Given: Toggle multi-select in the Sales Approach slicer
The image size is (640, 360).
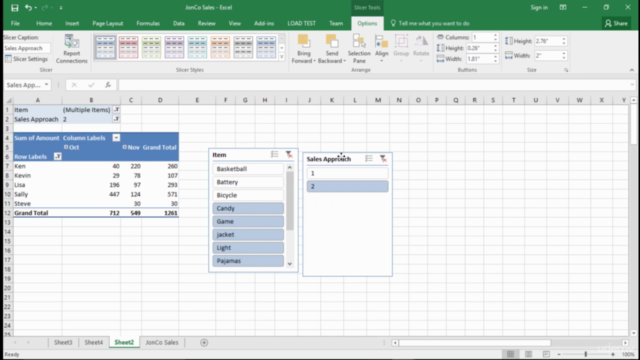Looking at the screenshot, I should [x=369, y=158].
